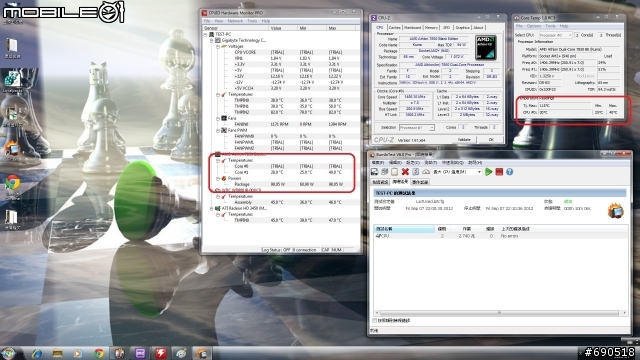Switch to the Memory tab in CPU-Z

tap(431, 28)
